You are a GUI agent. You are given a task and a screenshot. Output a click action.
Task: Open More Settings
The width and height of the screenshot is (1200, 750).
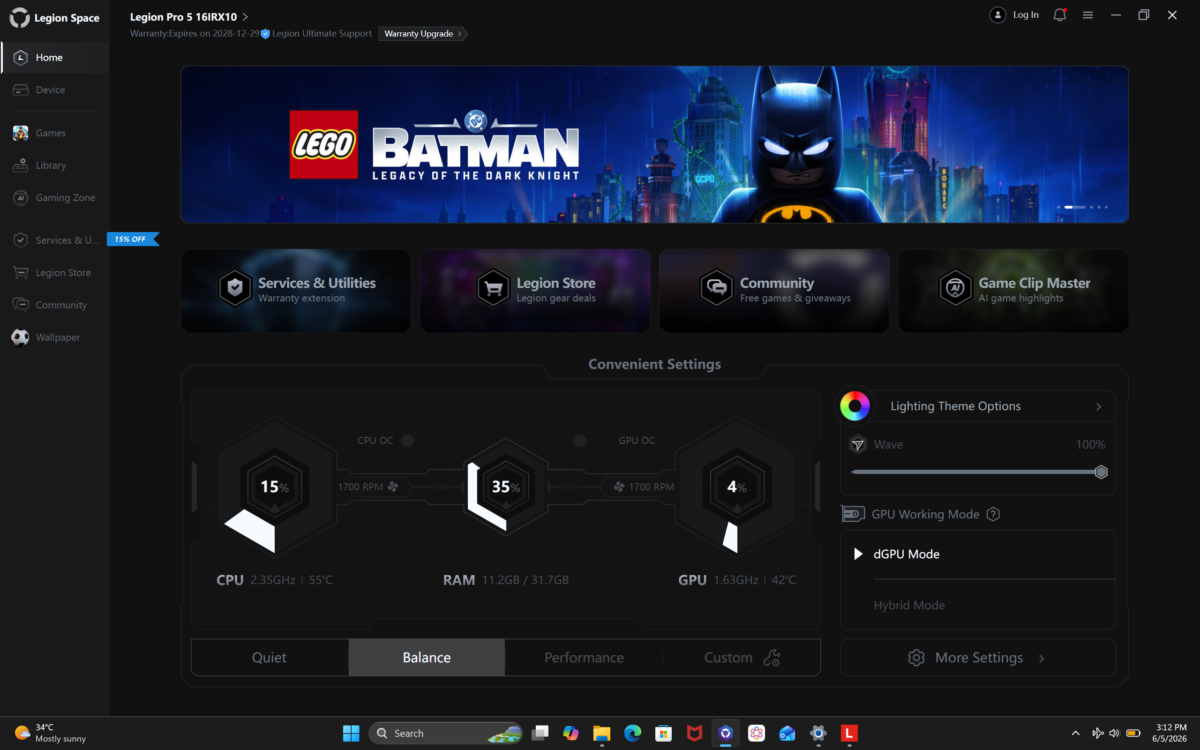point(978,657)
